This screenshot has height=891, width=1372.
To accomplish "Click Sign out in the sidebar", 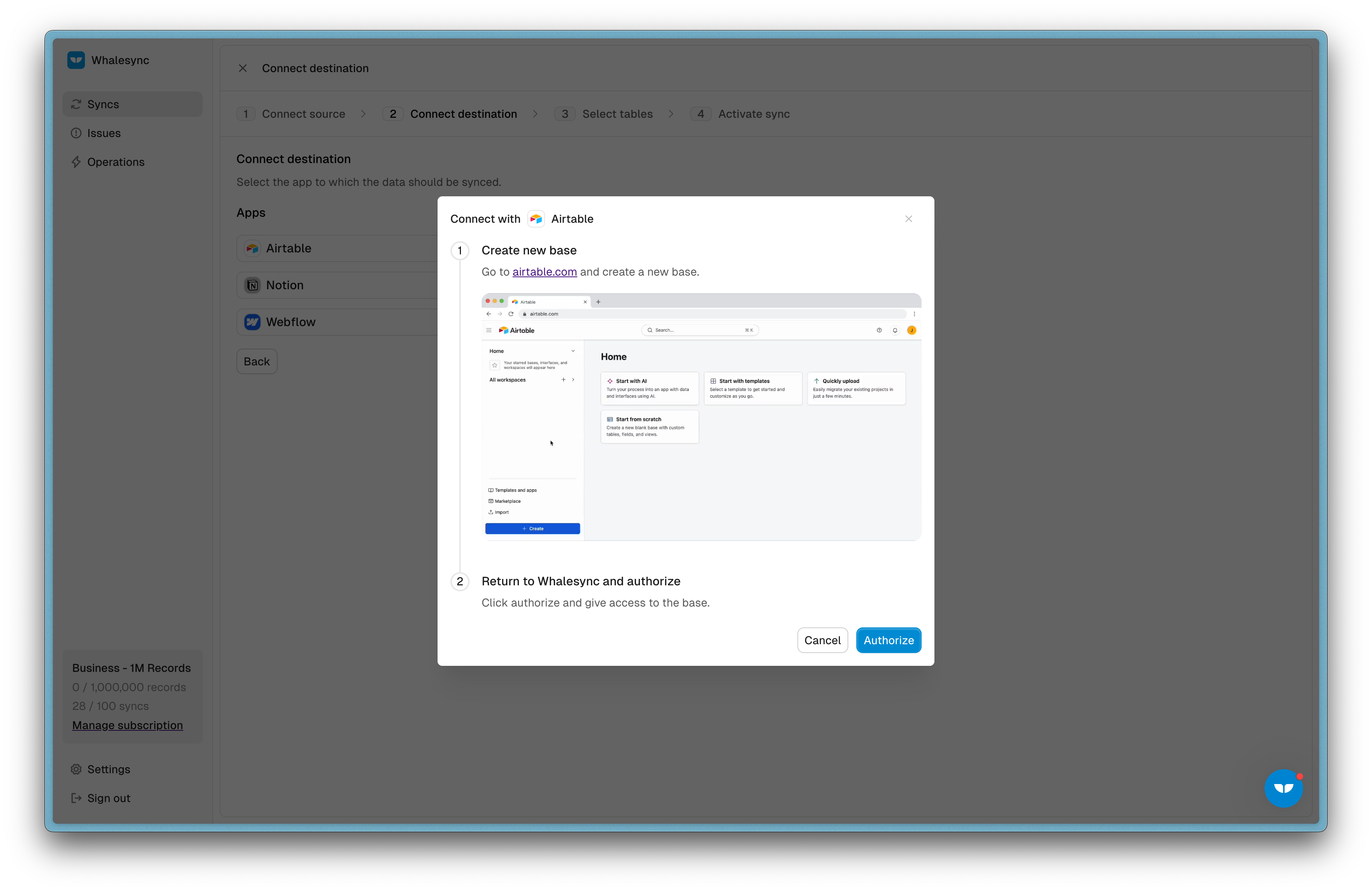I will pyautogui.click(x=132, y=798).
